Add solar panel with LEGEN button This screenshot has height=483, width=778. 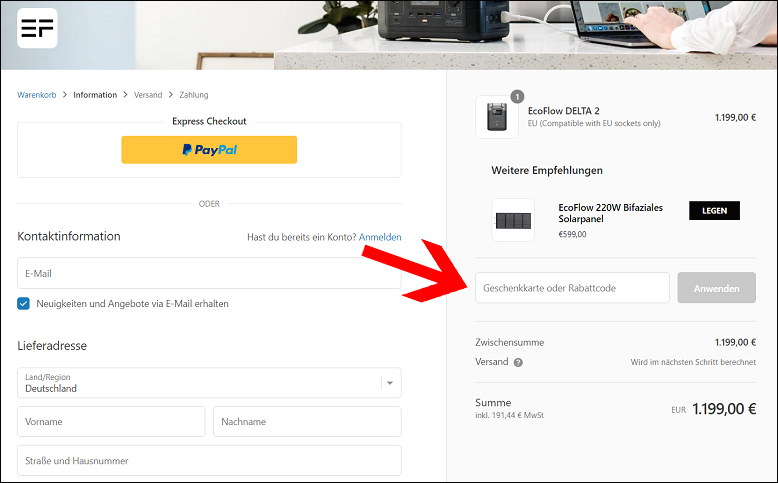tap(714, 210)
